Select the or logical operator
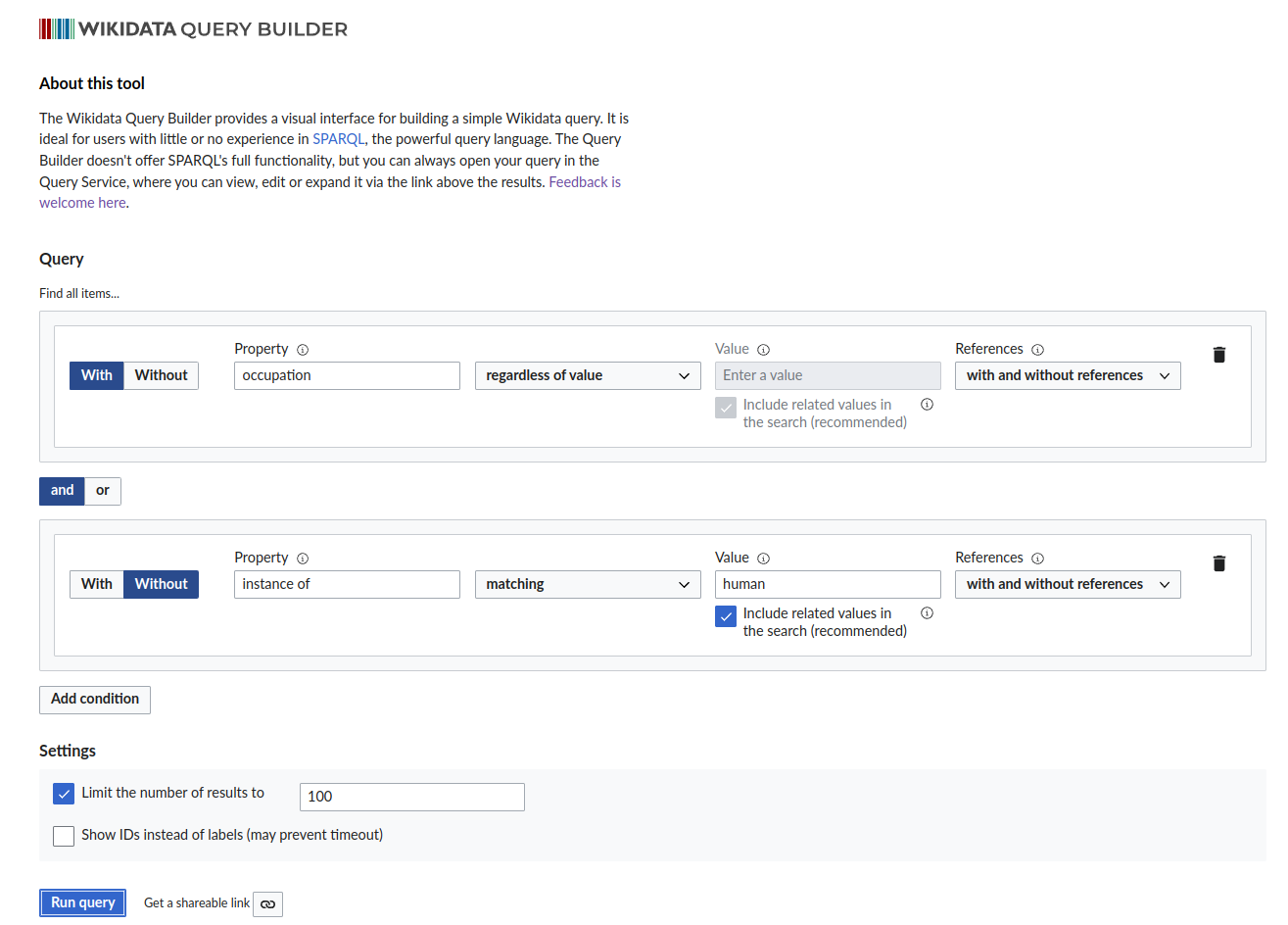Screen dimensions: 1288x925 tap(102, 491)
